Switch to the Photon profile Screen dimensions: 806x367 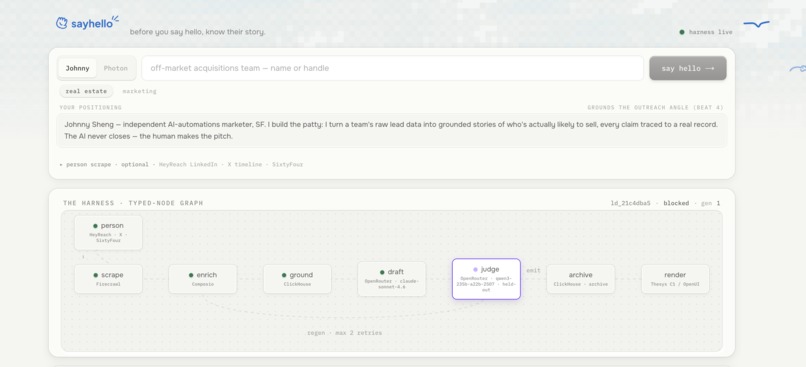(x=116, y=68)
